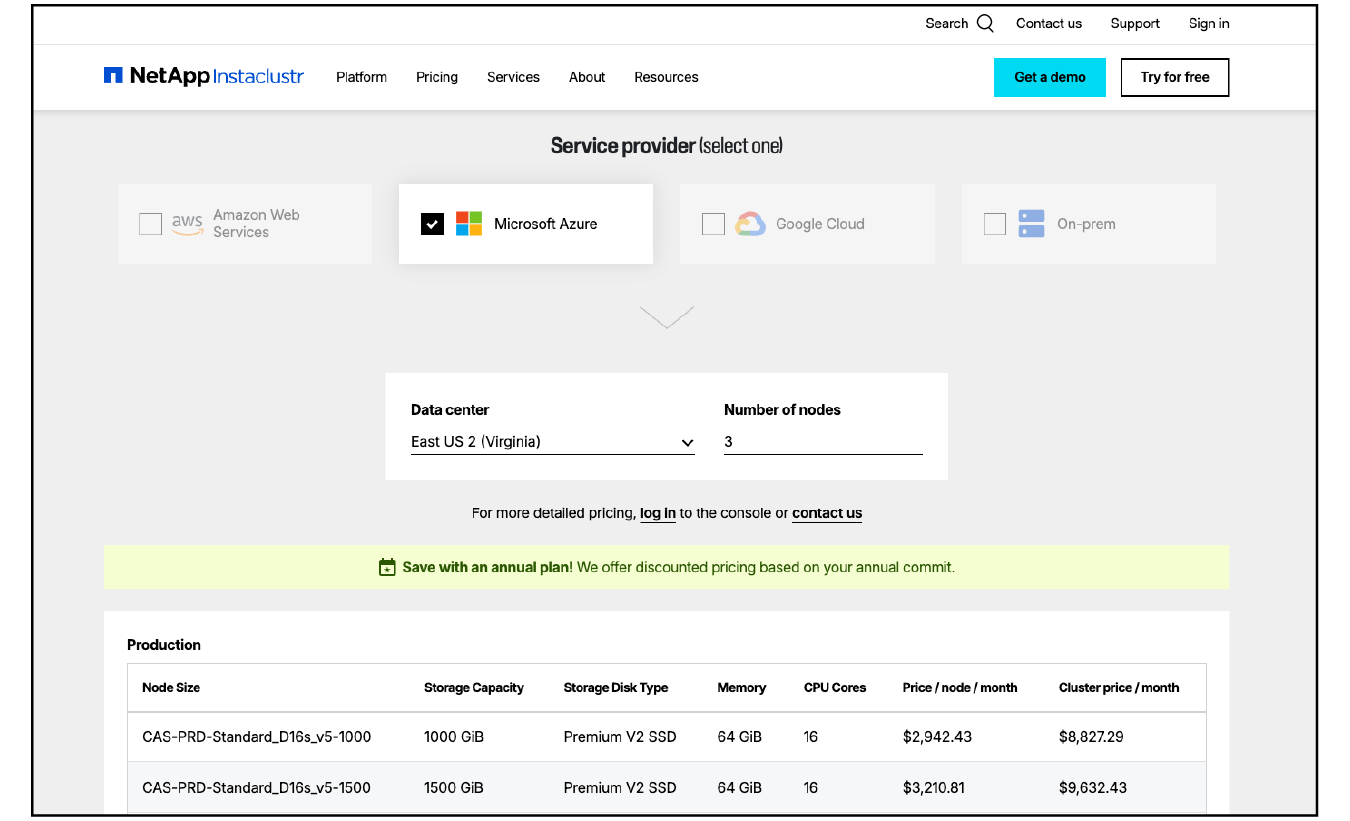Select the On-prem checkbox option
The height and width of the screenshot is (821, 1350).
[994, 223]
